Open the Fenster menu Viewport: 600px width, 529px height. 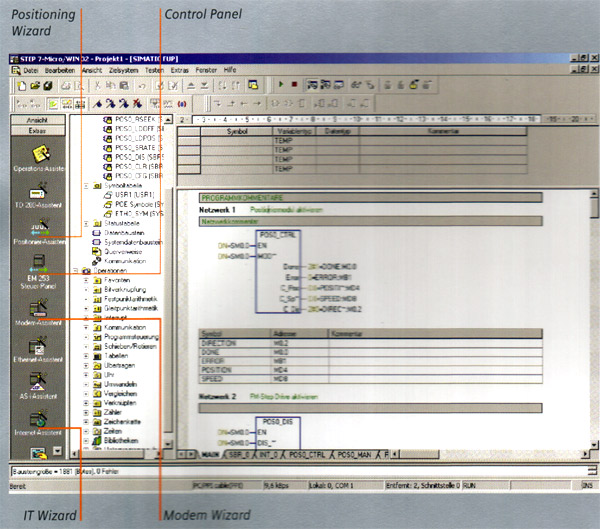point(206,70)
